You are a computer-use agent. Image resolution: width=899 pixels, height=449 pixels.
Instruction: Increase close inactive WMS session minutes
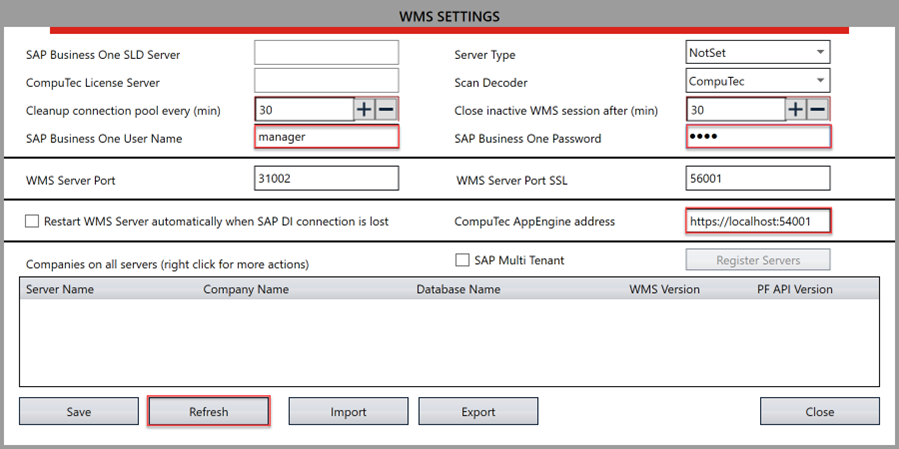click(796, 109)
